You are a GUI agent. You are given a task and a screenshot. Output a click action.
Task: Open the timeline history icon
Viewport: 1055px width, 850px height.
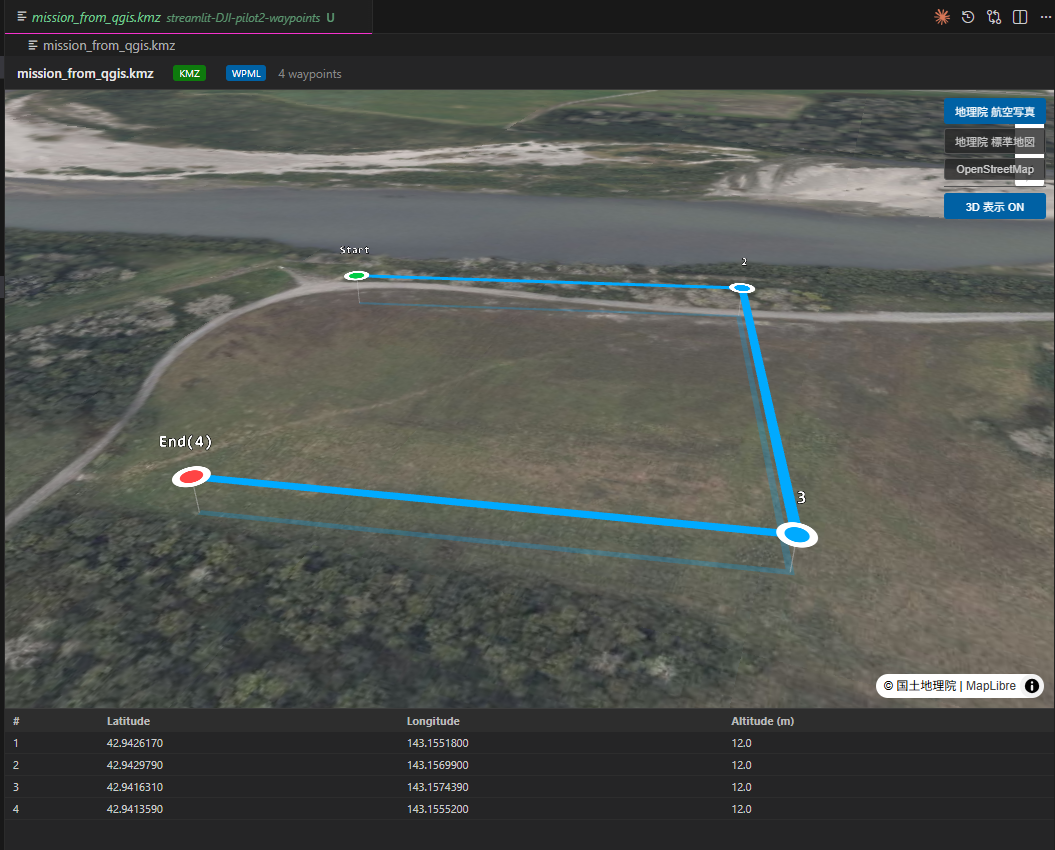click(x=968, y=17)
